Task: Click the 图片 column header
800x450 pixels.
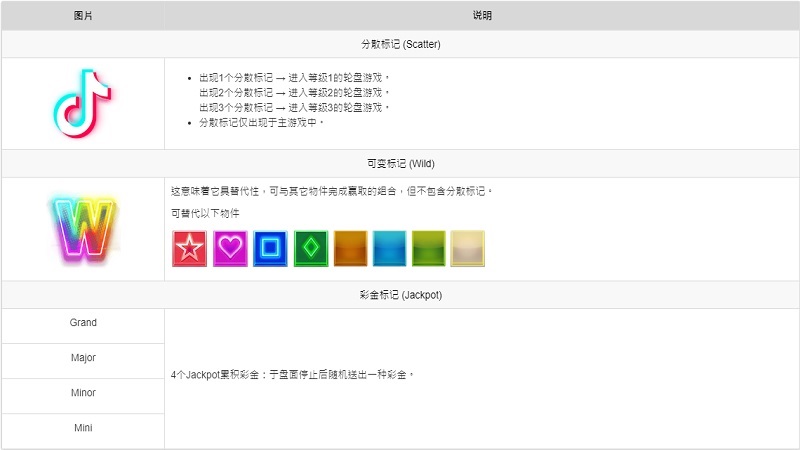Action: [83, 15]
